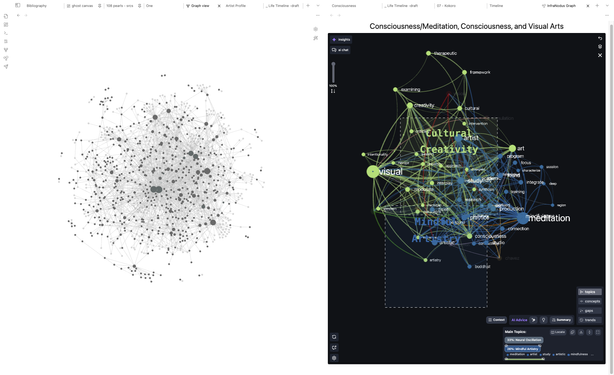Toggle the trends view button
Viewport: 614px width, 375px height.
click(590, 320)
